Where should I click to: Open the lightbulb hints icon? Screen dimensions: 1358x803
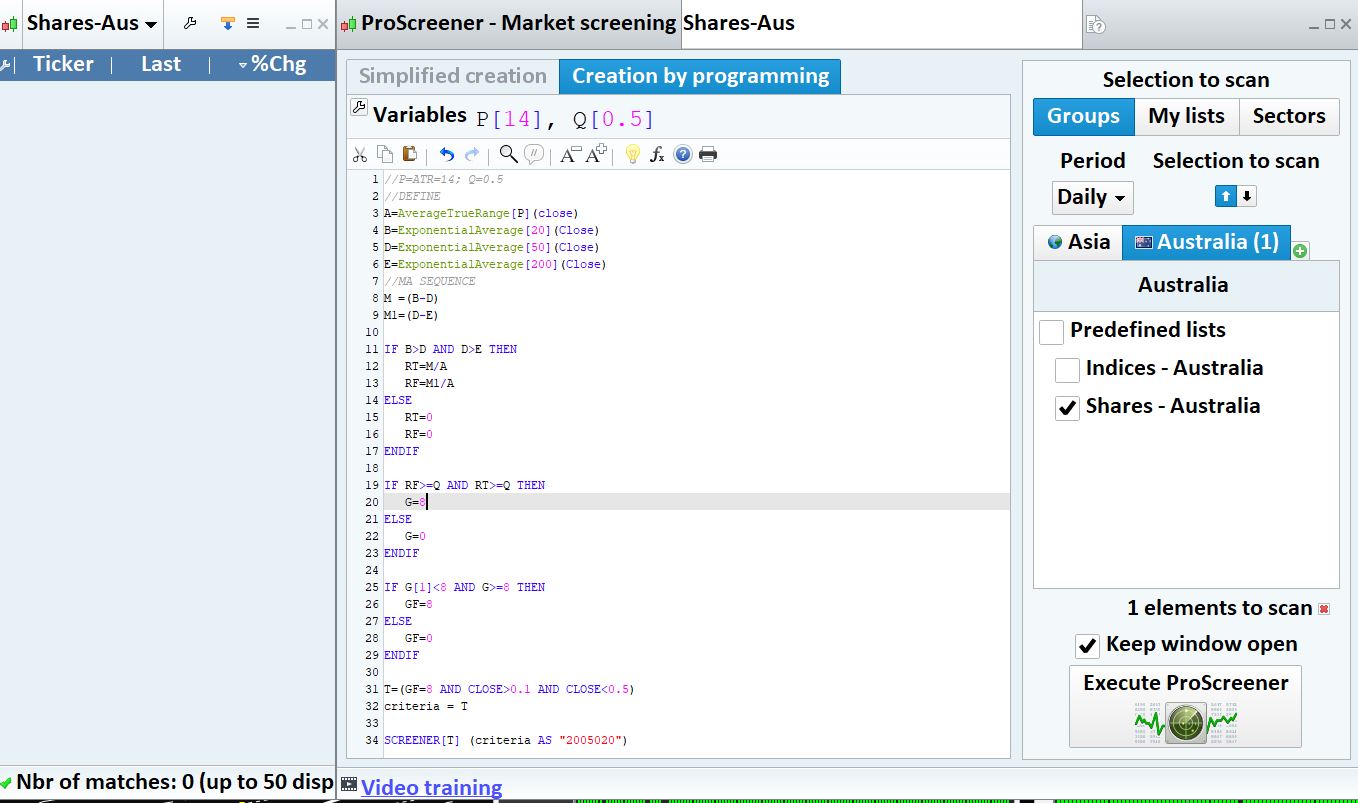(x=632, y=154)
